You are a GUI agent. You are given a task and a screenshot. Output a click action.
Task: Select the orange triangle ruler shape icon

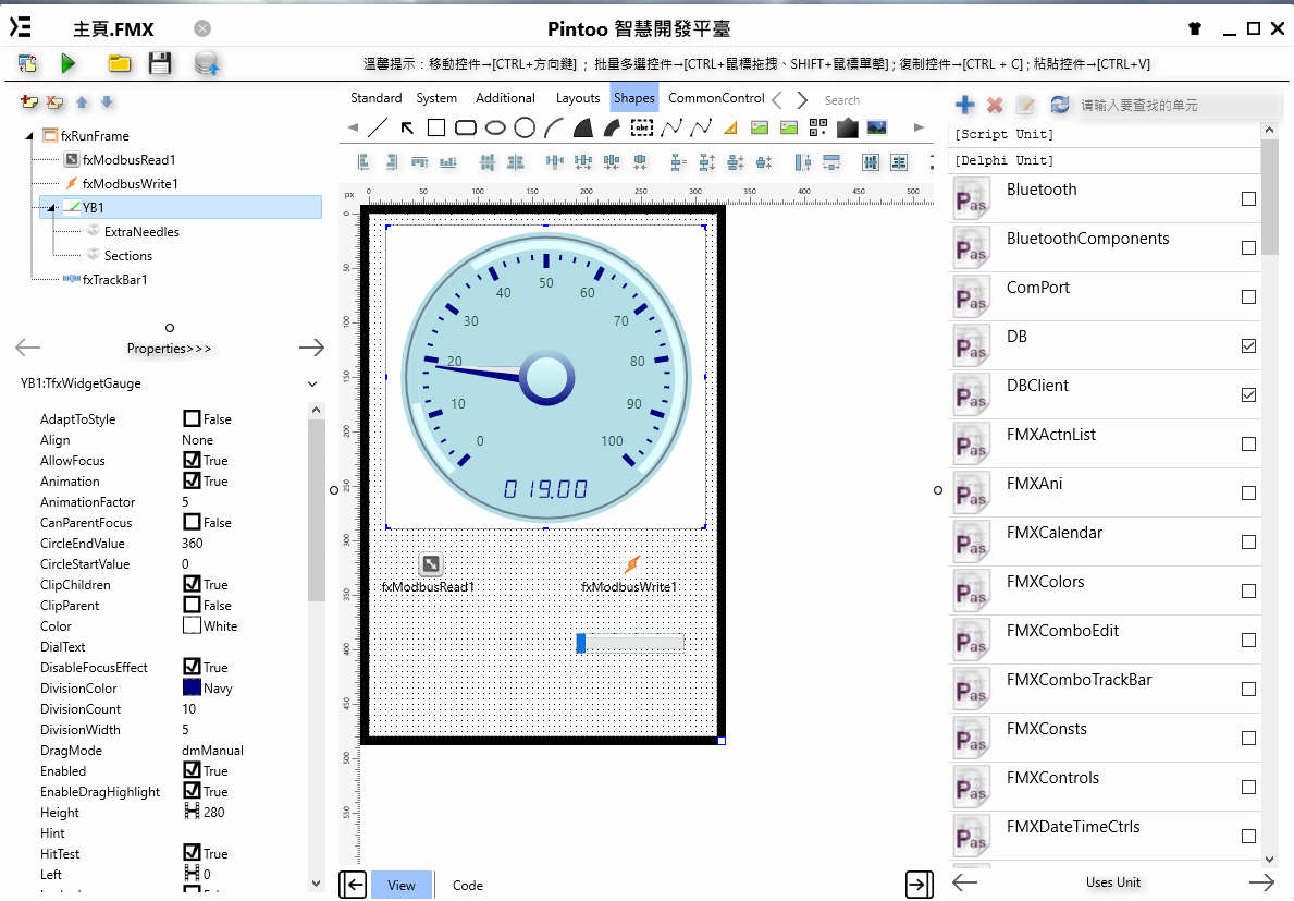[730, 127]
